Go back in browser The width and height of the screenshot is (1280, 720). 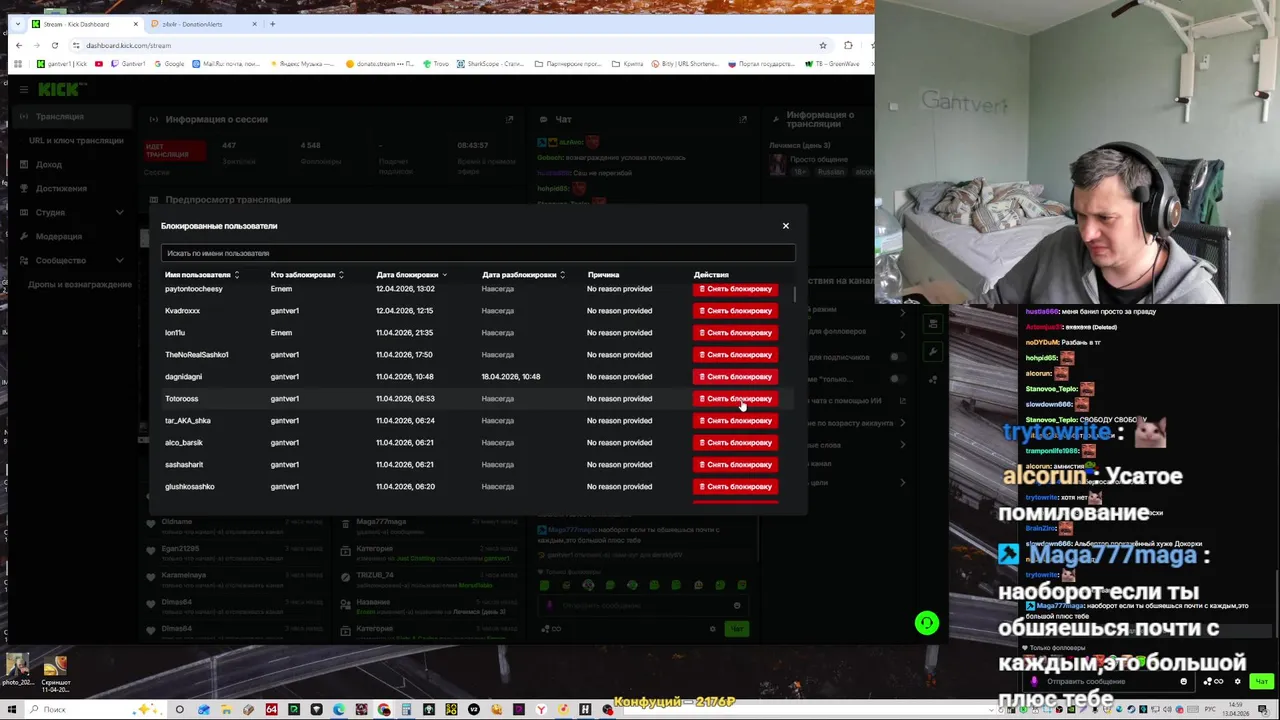pyautogui.click(x=19, y=45)
